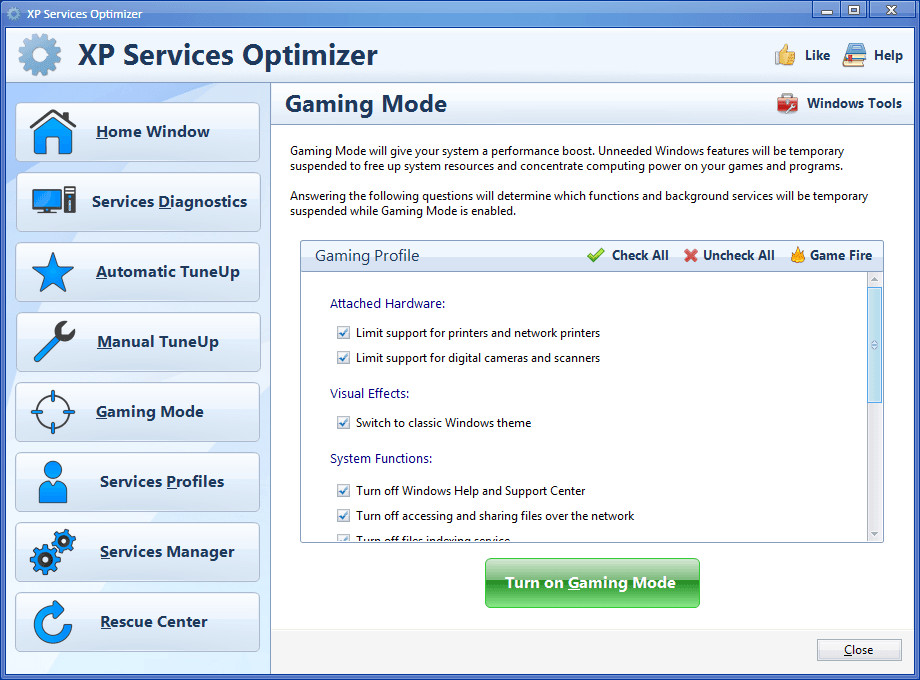The image size is (920, 680).
Task: Click the Help text in header
Action: (x=888, y=55)
